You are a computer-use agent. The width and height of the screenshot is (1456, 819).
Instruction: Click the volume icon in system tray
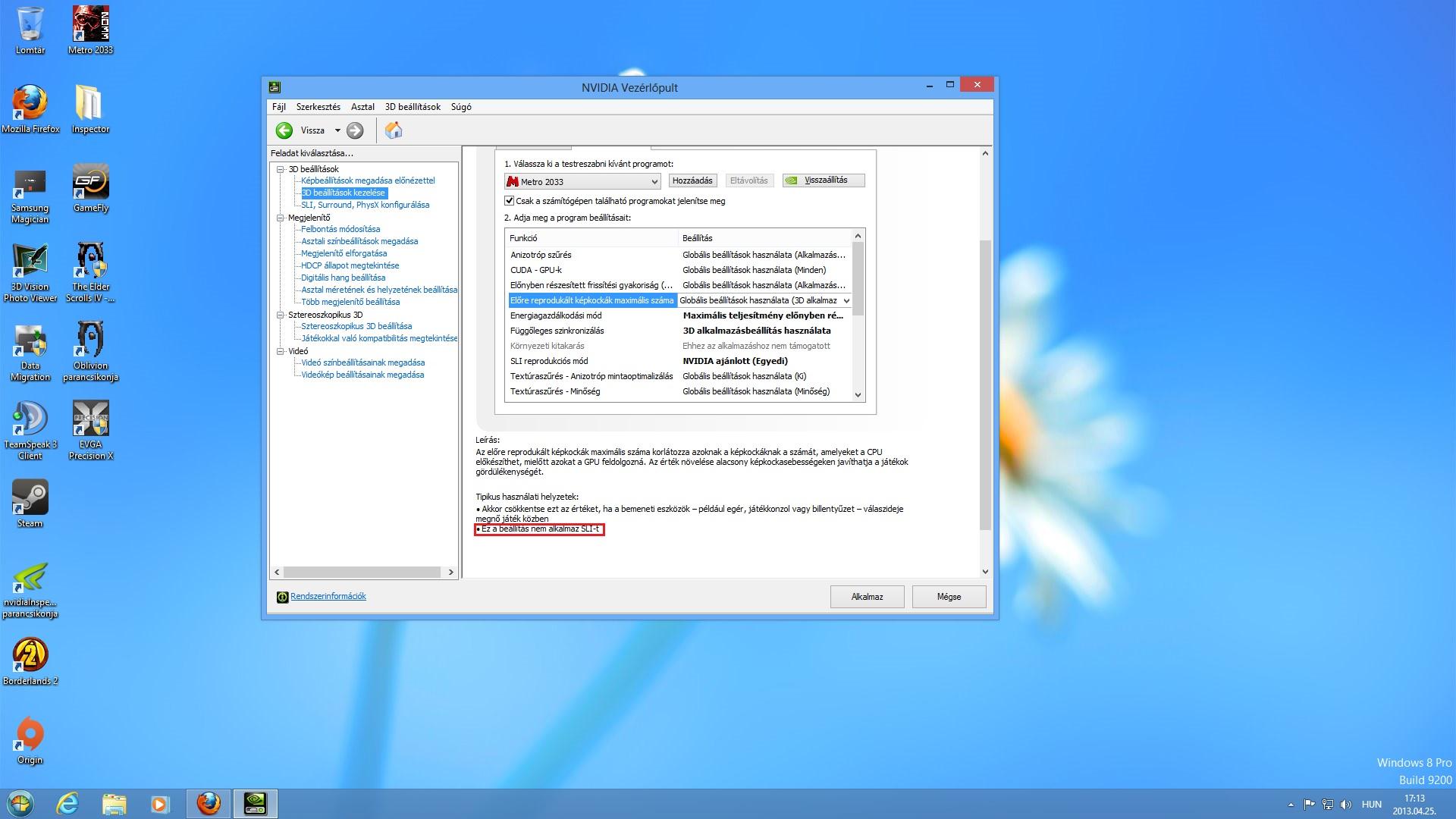coord(1346,805)
